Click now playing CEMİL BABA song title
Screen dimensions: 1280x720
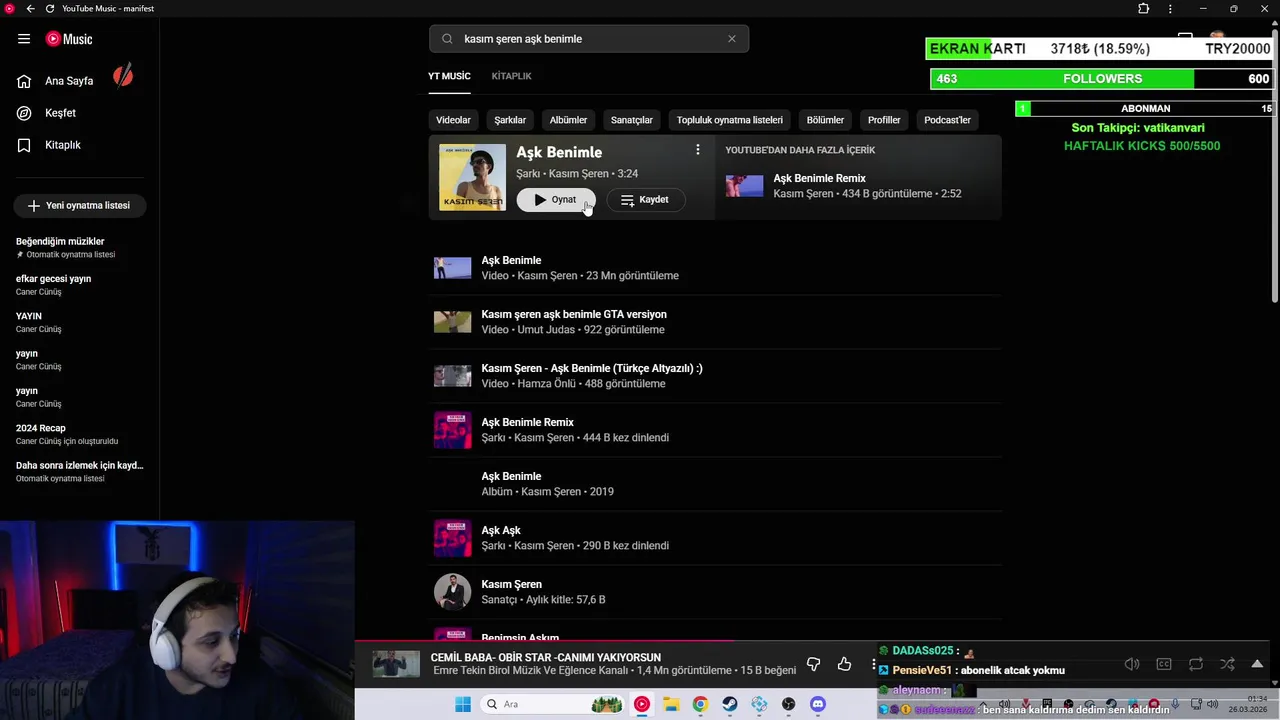pyautogui.click(x=546, y=657)
